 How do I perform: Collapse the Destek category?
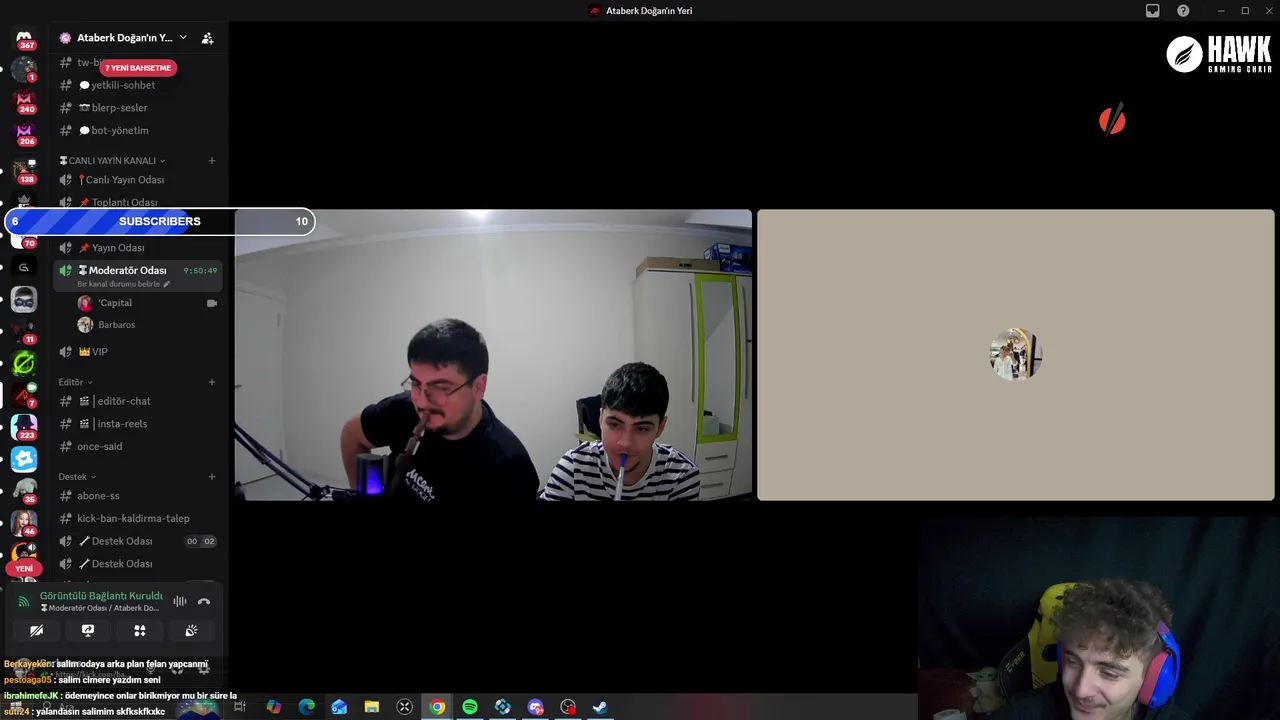click(77, 477)
